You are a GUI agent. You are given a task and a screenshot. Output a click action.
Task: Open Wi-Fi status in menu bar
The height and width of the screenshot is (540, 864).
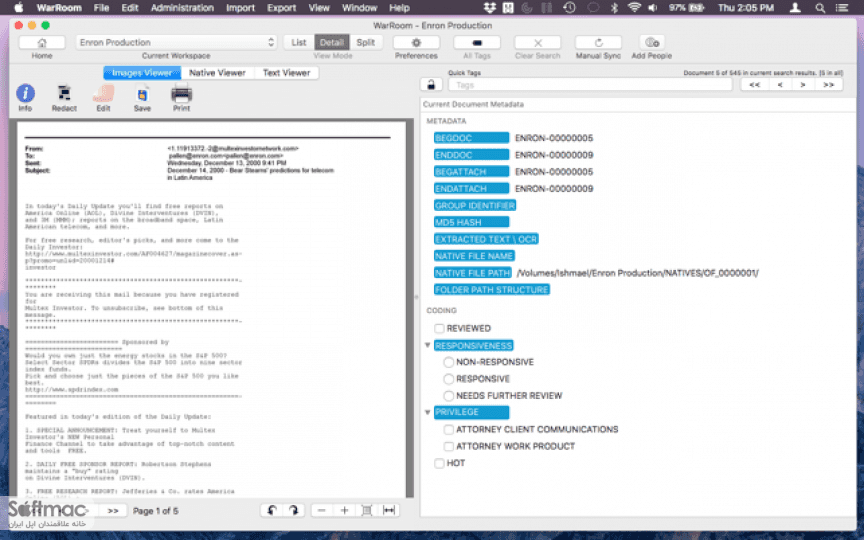pos(634,8)
